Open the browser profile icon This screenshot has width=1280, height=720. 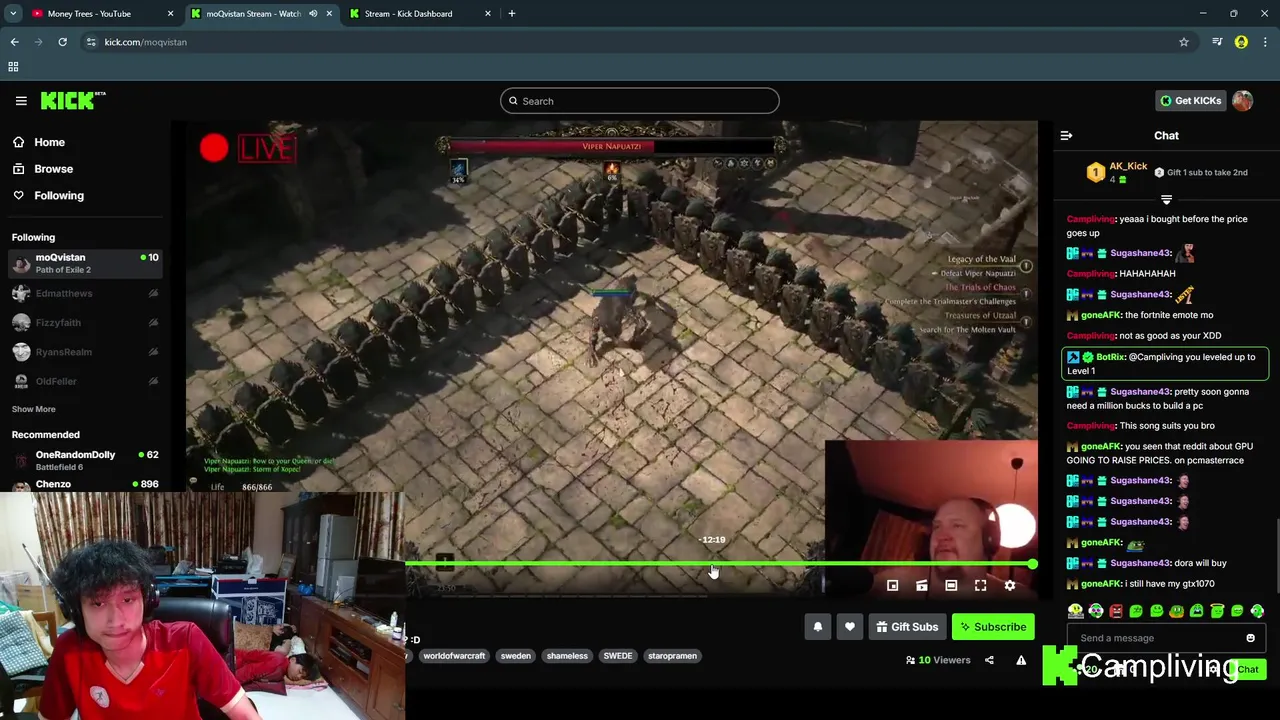pyautogui.click(x=1241, y=42)
